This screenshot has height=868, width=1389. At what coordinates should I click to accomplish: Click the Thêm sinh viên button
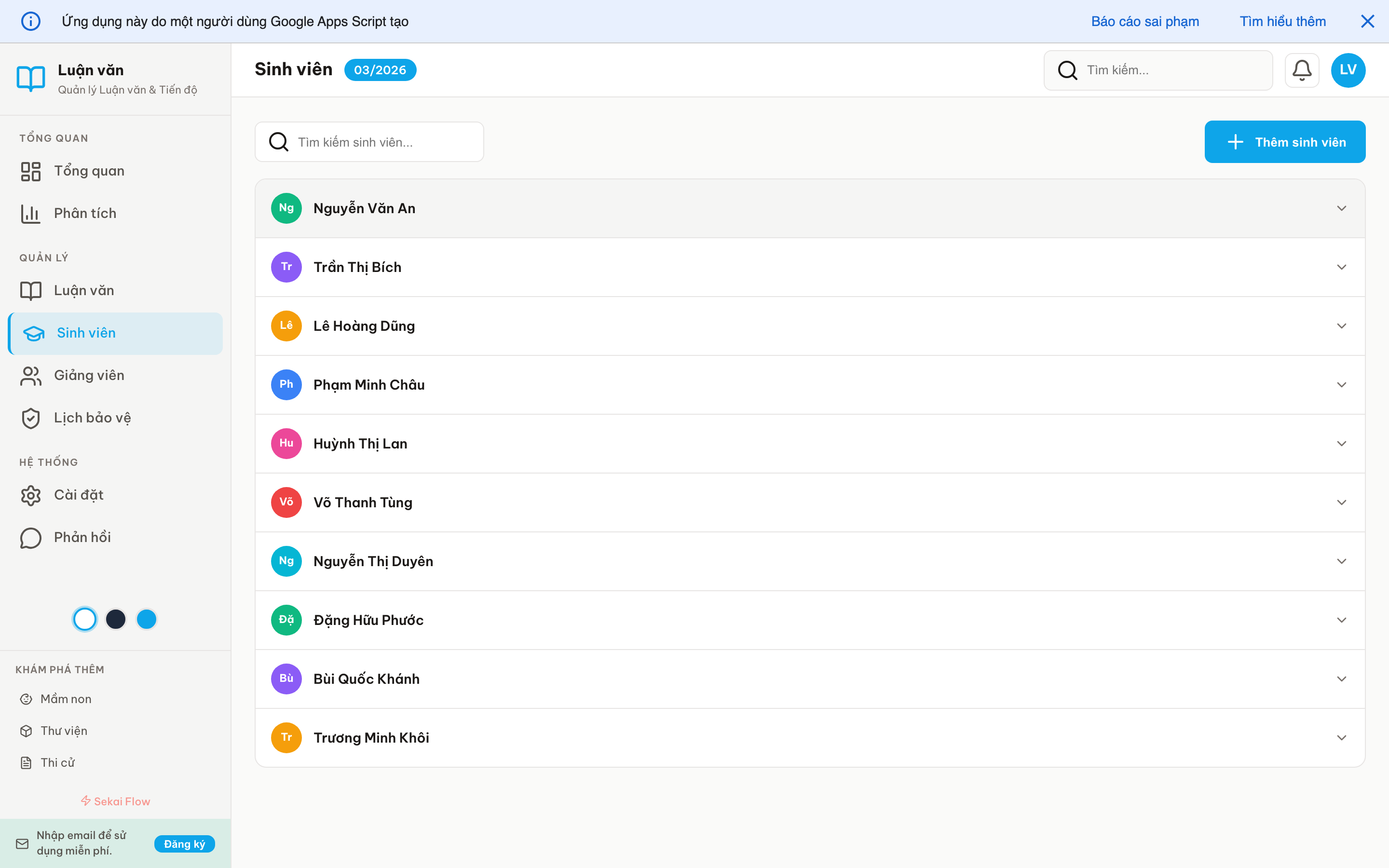(x=1285, y=142)
